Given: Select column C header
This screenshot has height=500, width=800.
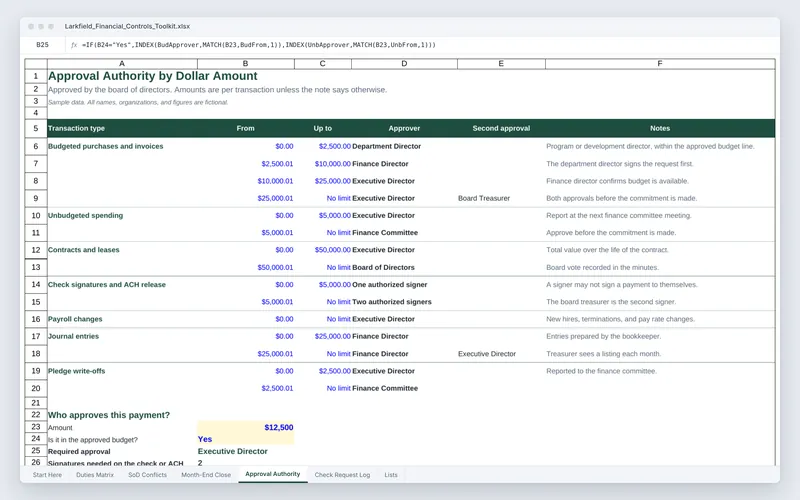Looking at the screenshot, I should coord(322,64).
